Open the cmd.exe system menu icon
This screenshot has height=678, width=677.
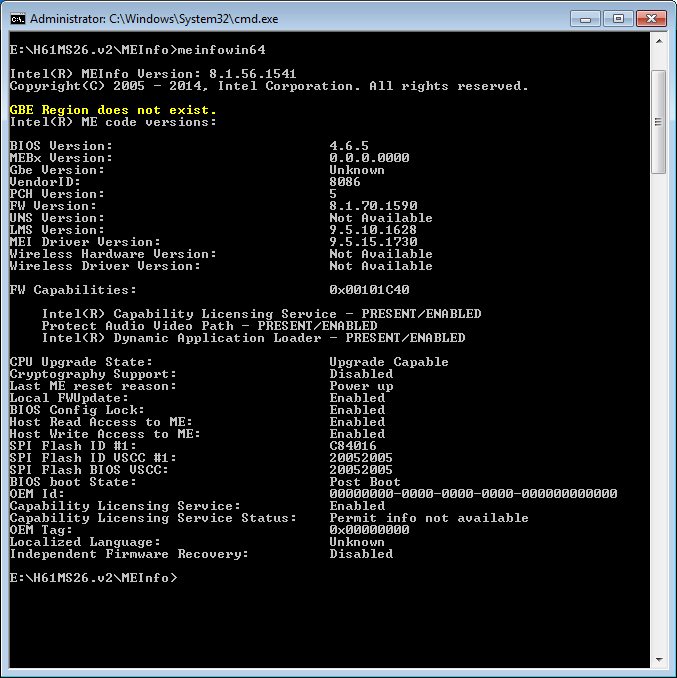tap(18, 19)
